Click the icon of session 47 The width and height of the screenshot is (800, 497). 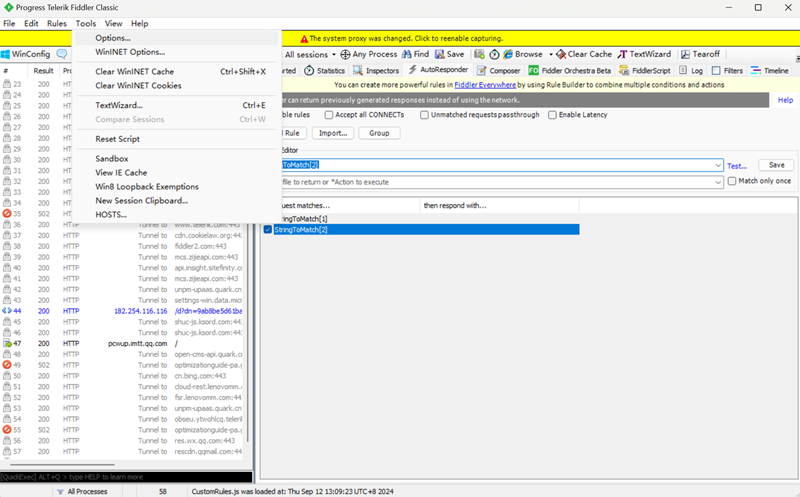pos(7,343)
